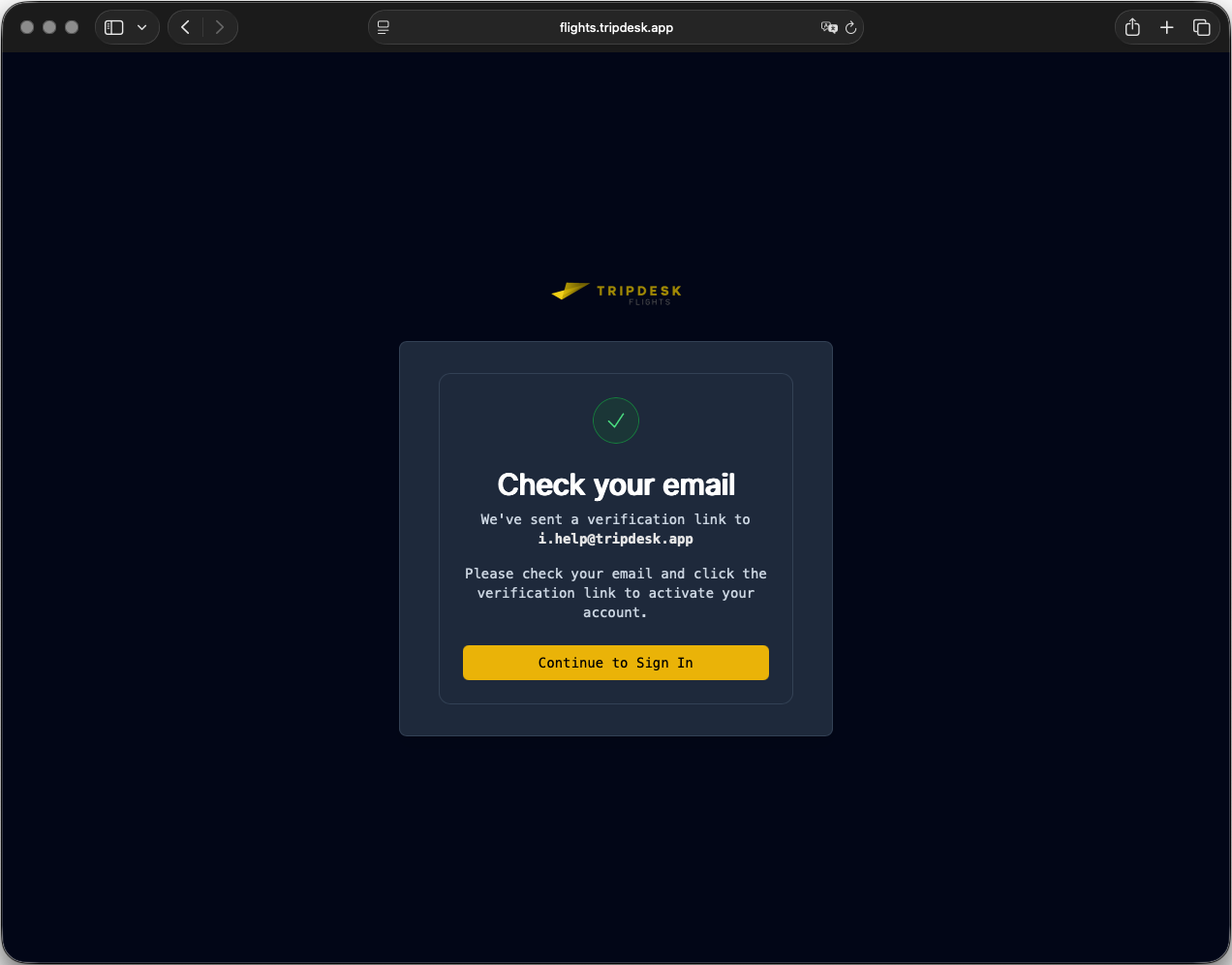
Task: Click the full screen window button
Action: [72, 27]
